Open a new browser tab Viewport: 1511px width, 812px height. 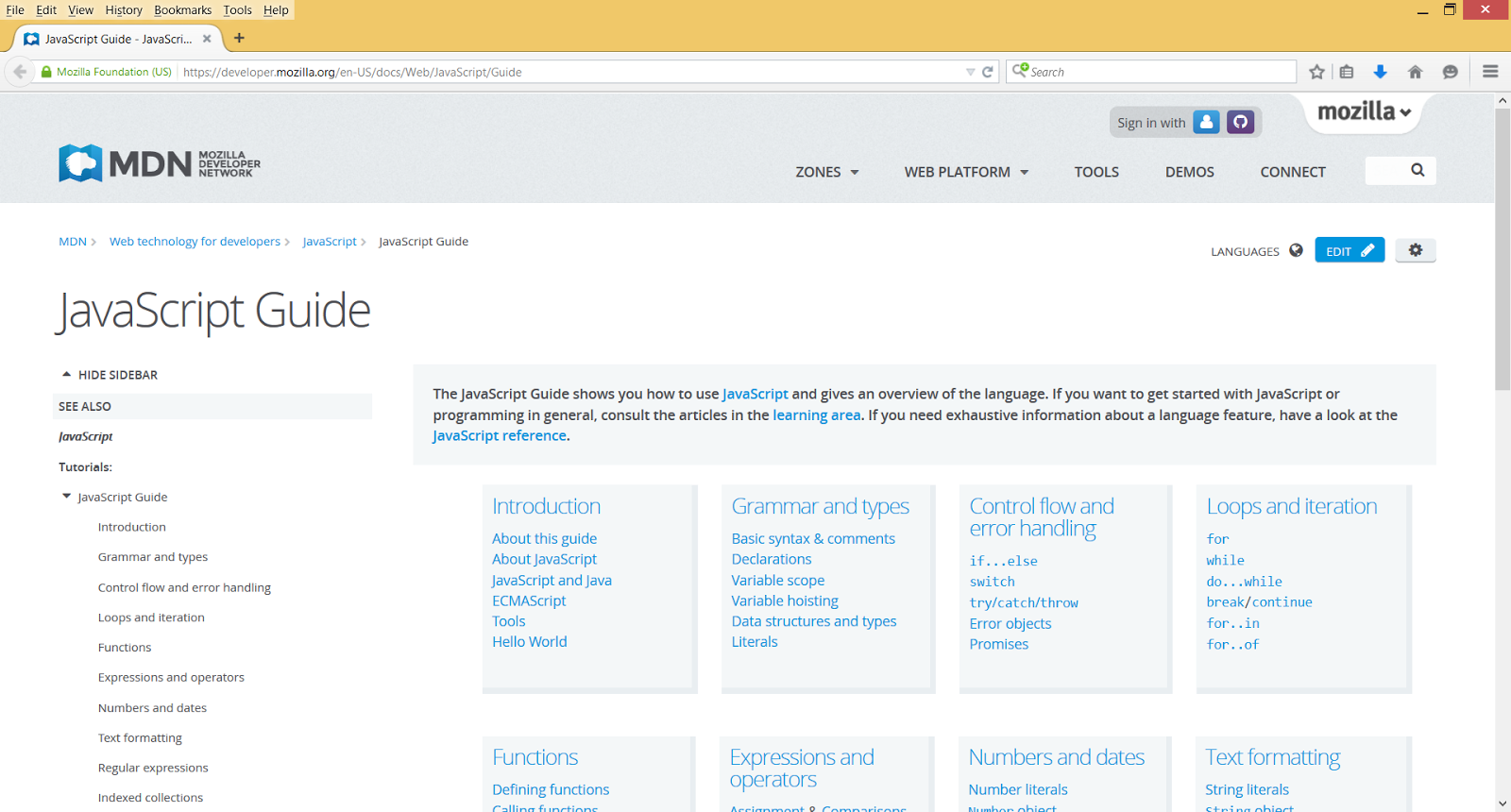239,38
